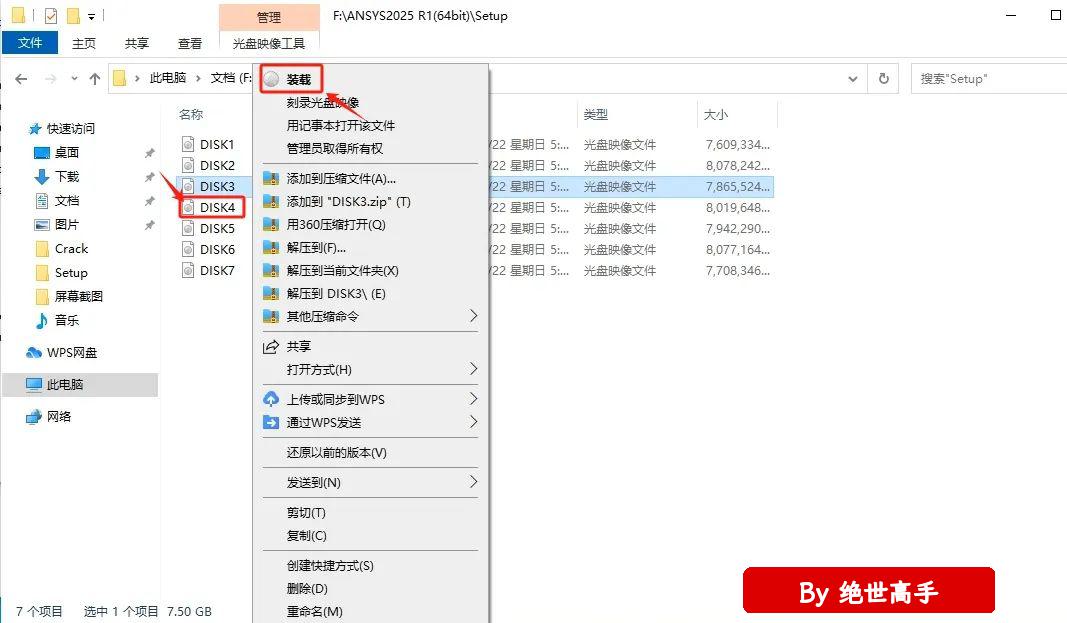Open 快速访问 in navigation pane
Viewport: 1067px width, 623px height.
(x=71, y=129)
